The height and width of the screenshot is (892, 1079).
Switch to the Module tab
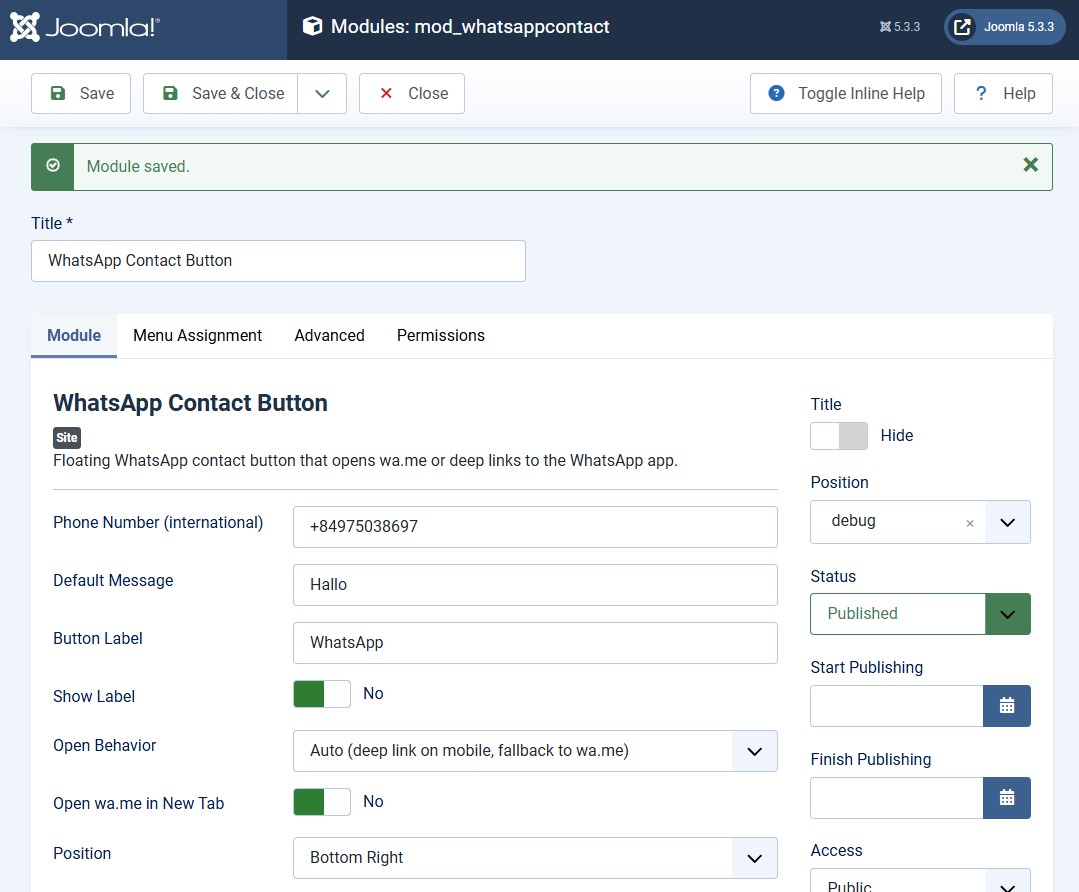click(74, 336)
